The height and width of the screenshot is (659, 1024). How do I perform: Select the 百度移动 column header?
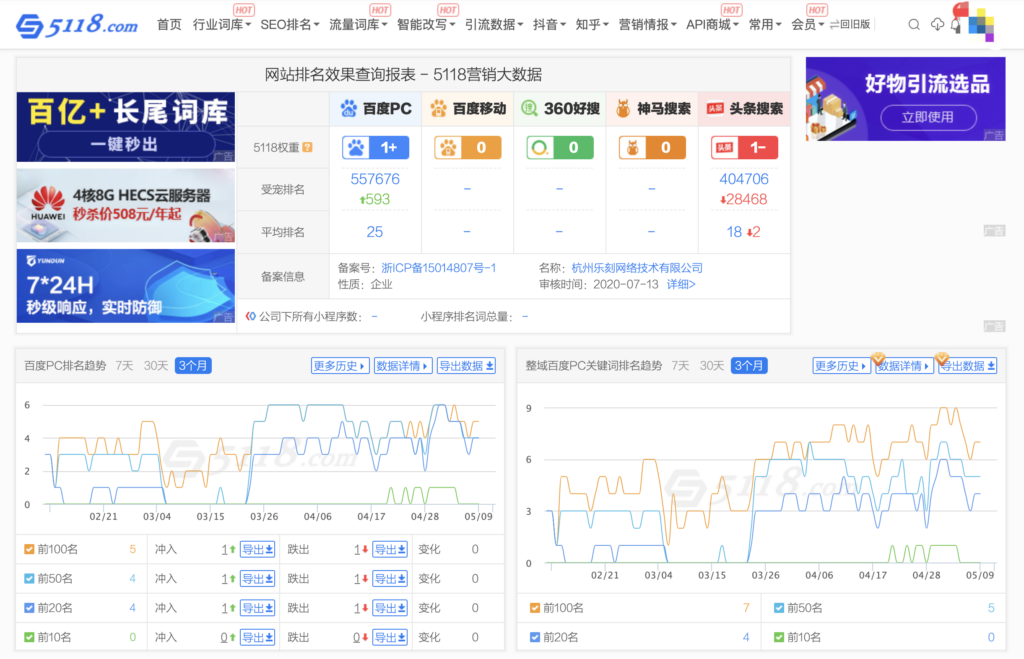click(x=468, y=108)
